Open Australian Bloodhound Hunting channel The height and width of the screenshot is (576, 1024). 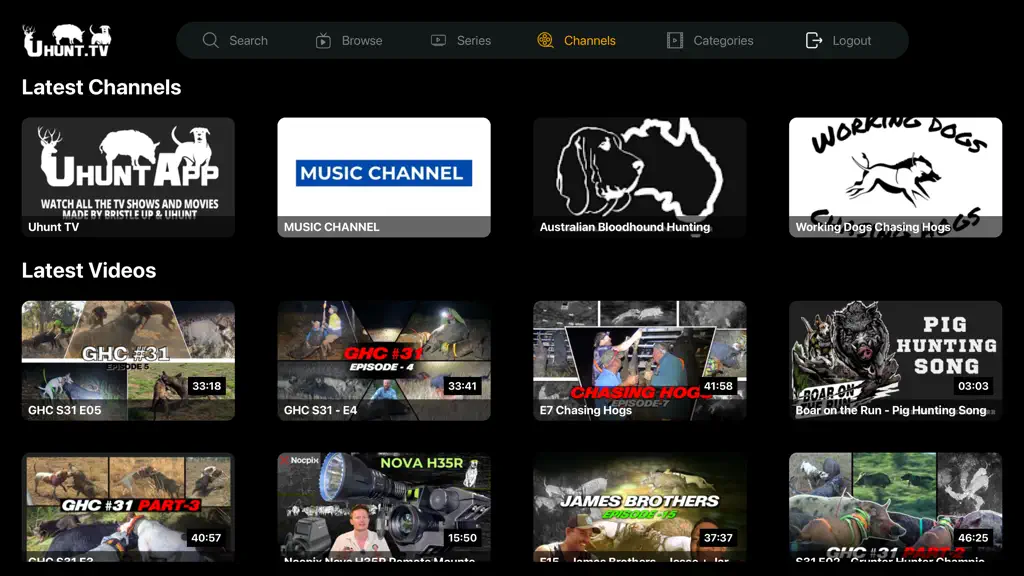pos(639,177)
